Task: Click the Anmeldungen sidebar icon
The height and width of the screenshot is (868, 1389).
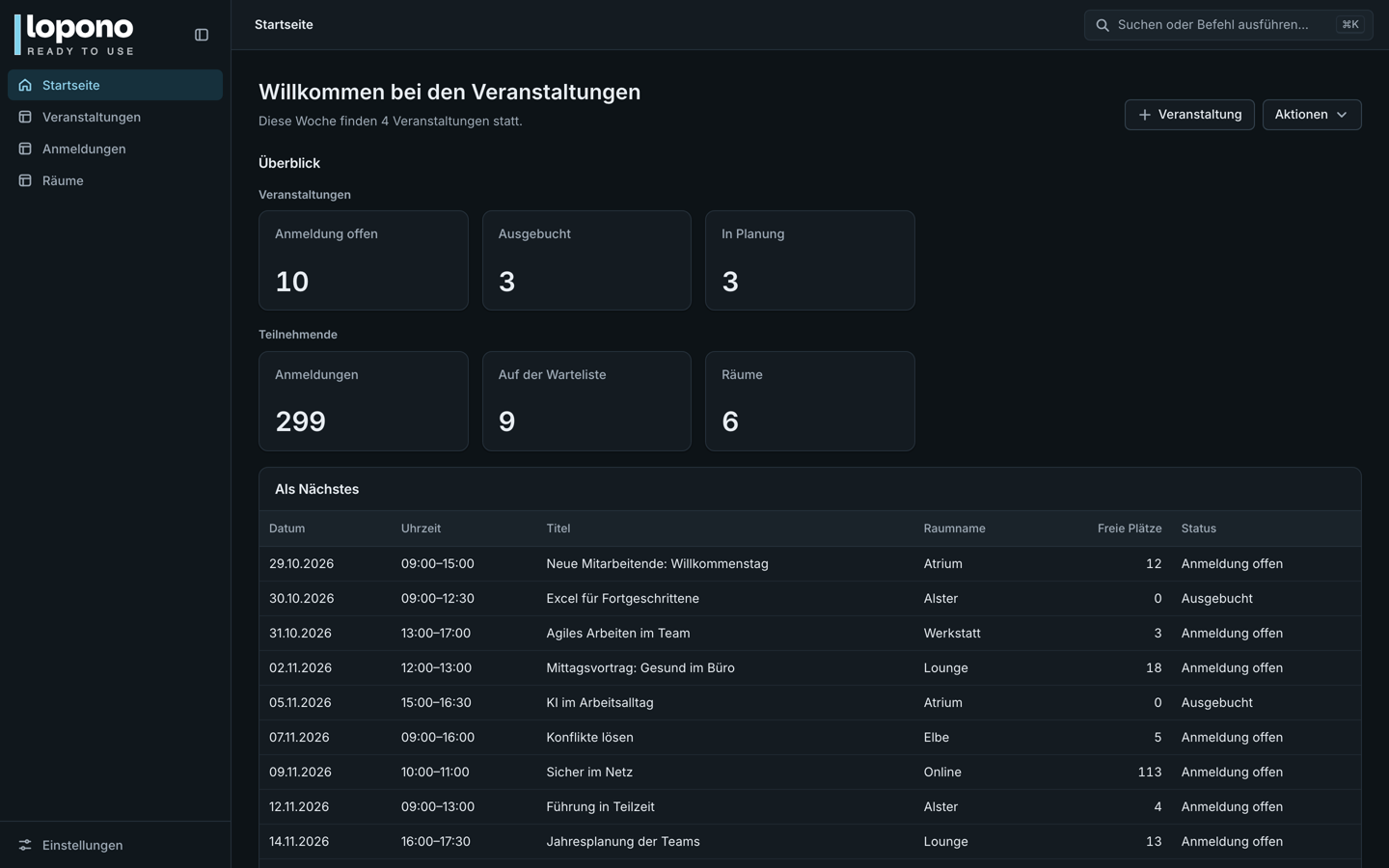Action: (x=25, y=149)
